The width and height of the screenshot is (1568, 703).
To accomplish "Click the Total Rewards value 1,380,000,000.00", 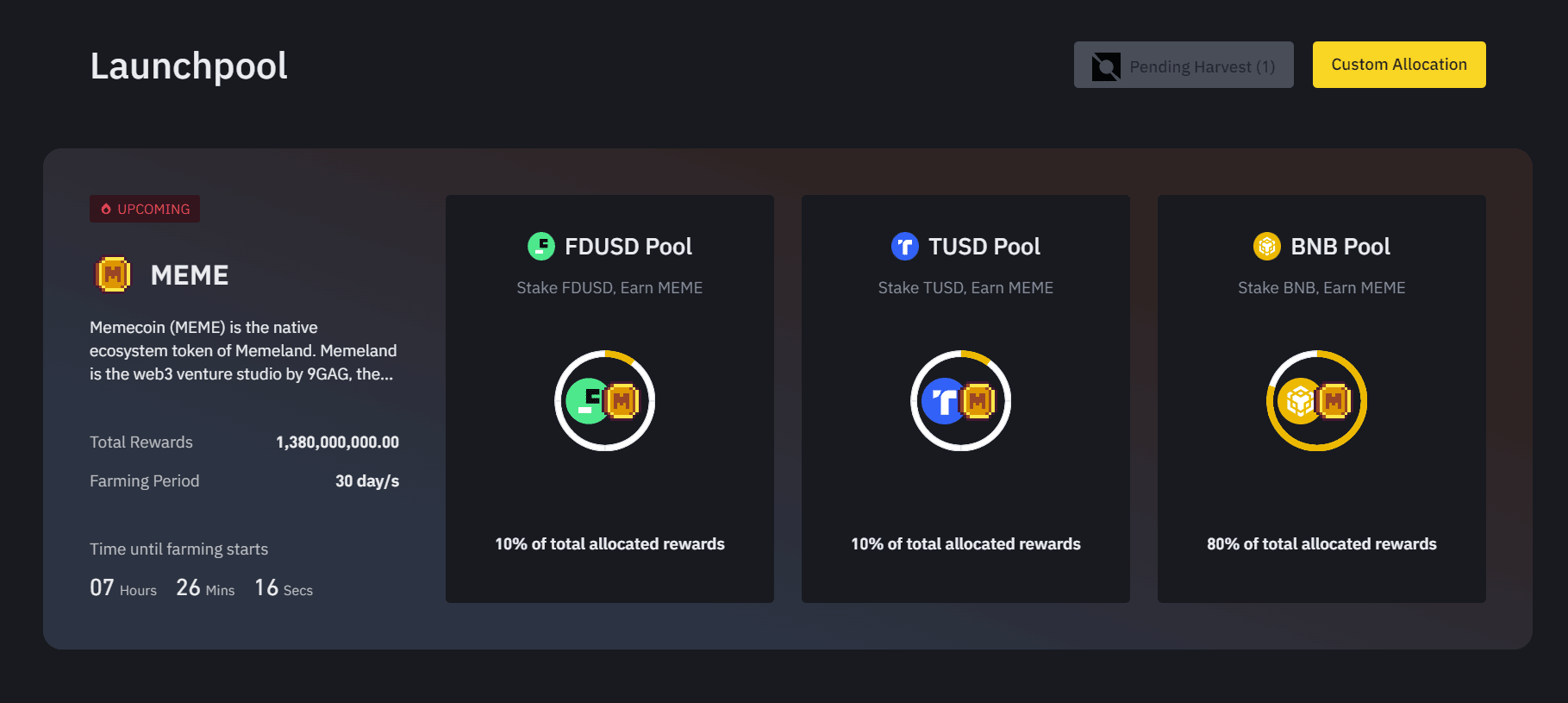I will tap(337, 442).
